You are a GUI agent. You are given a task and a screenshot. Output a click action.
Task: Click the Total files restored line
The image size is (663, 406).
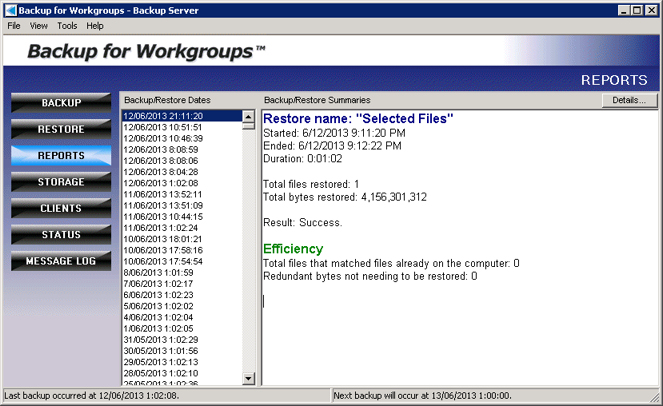click(x=311, y=184)
